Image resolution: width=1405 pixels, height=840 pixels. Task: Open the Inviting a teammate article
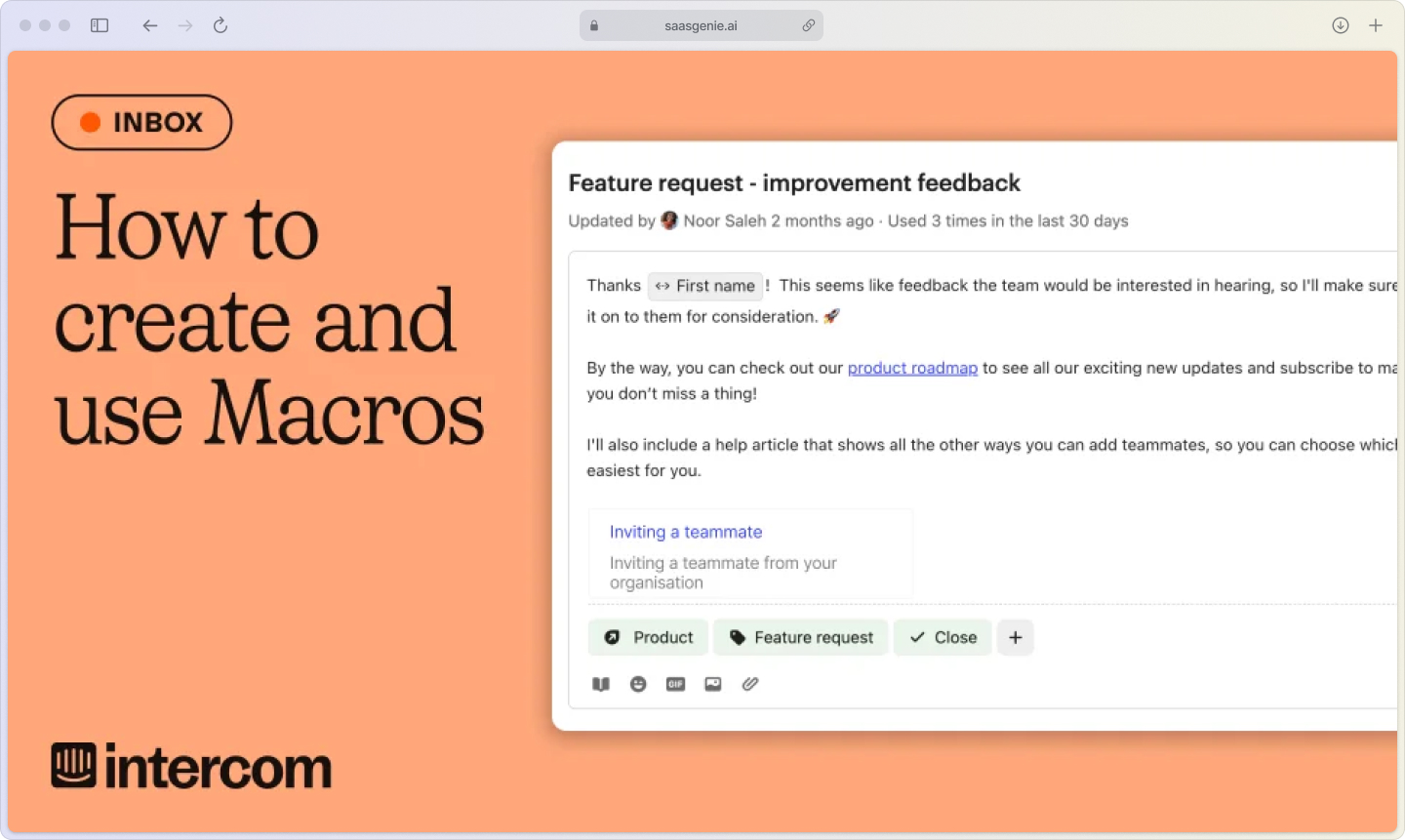[x=685, y=532]
